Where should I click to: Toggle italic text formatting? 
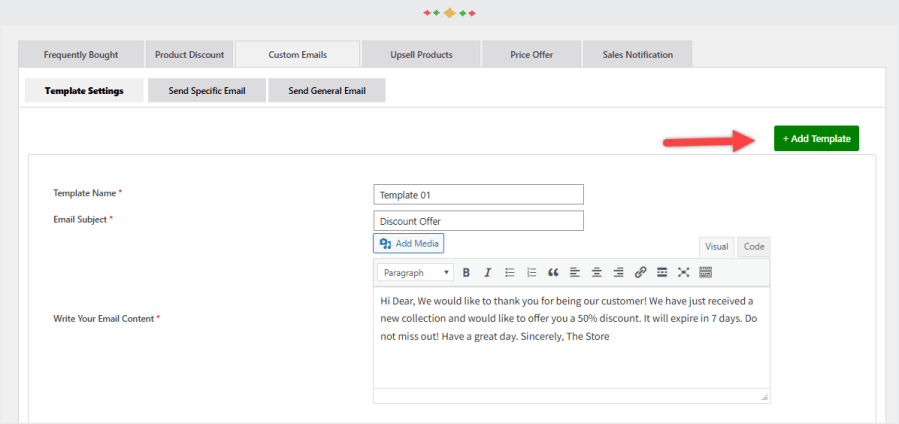487,272
